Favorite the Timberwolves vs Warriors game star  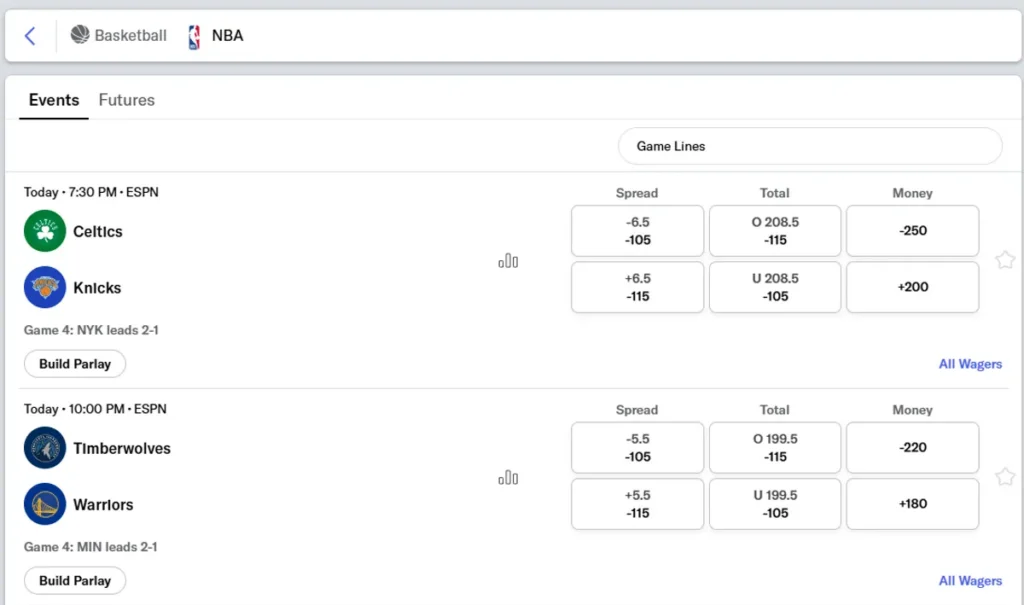coord(1005,476)
